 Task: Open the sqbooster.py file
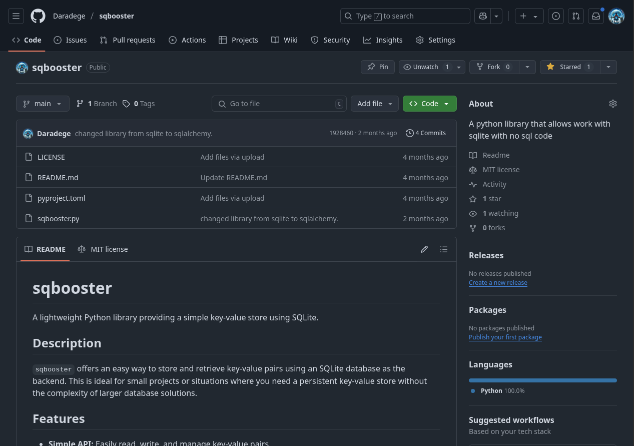click(x=58, y=218)
